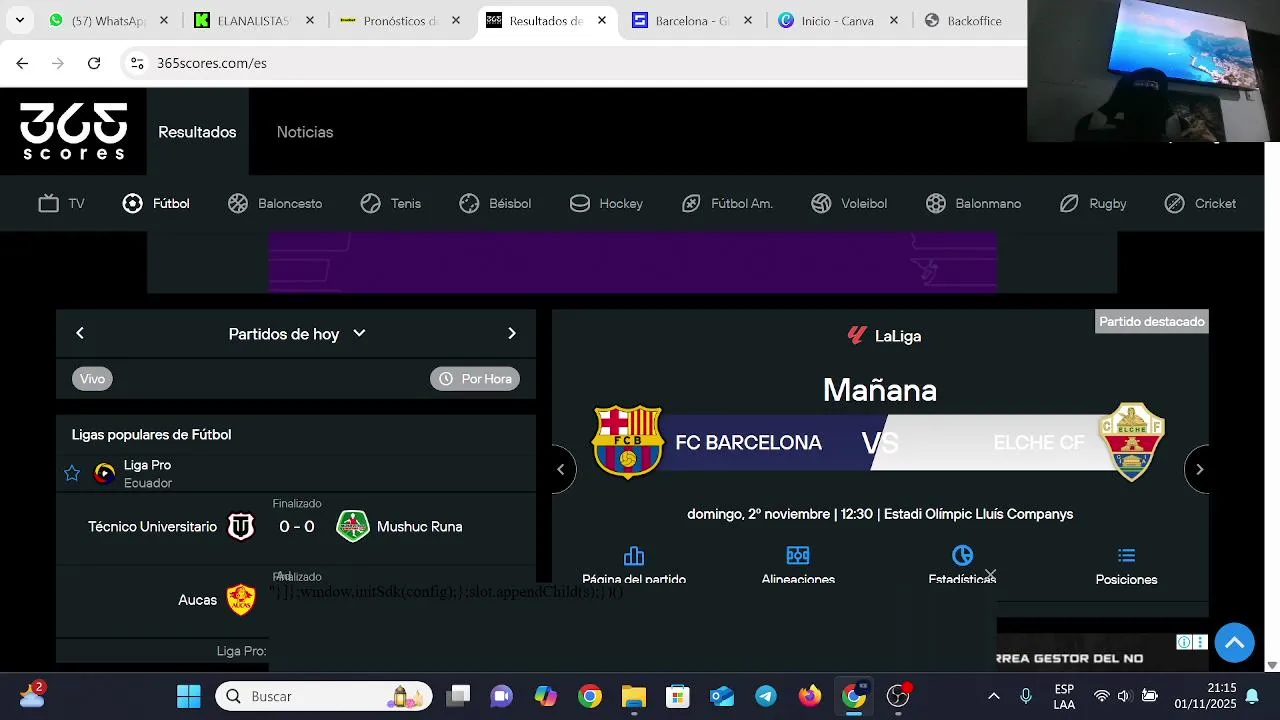Go to next day arrow
1280x720 pixels.
(x=512, y=333)
